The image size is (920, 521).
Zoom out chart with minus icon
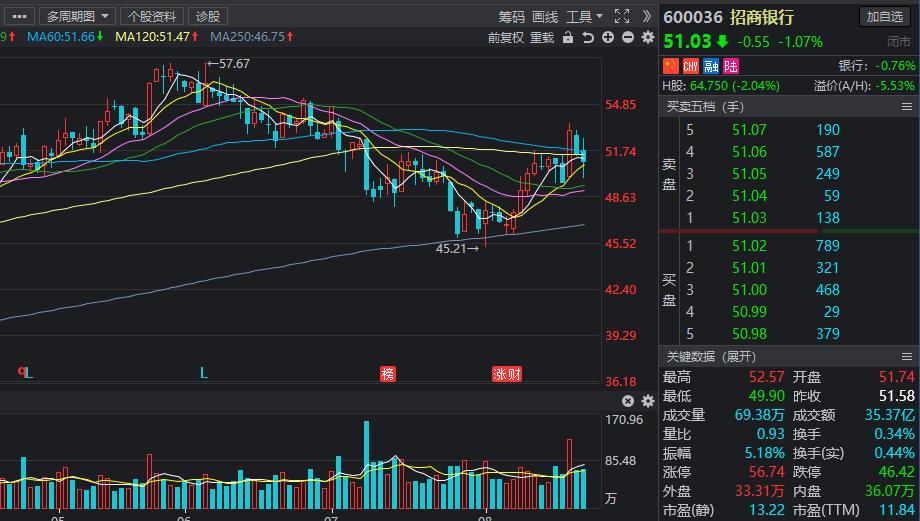628,38
